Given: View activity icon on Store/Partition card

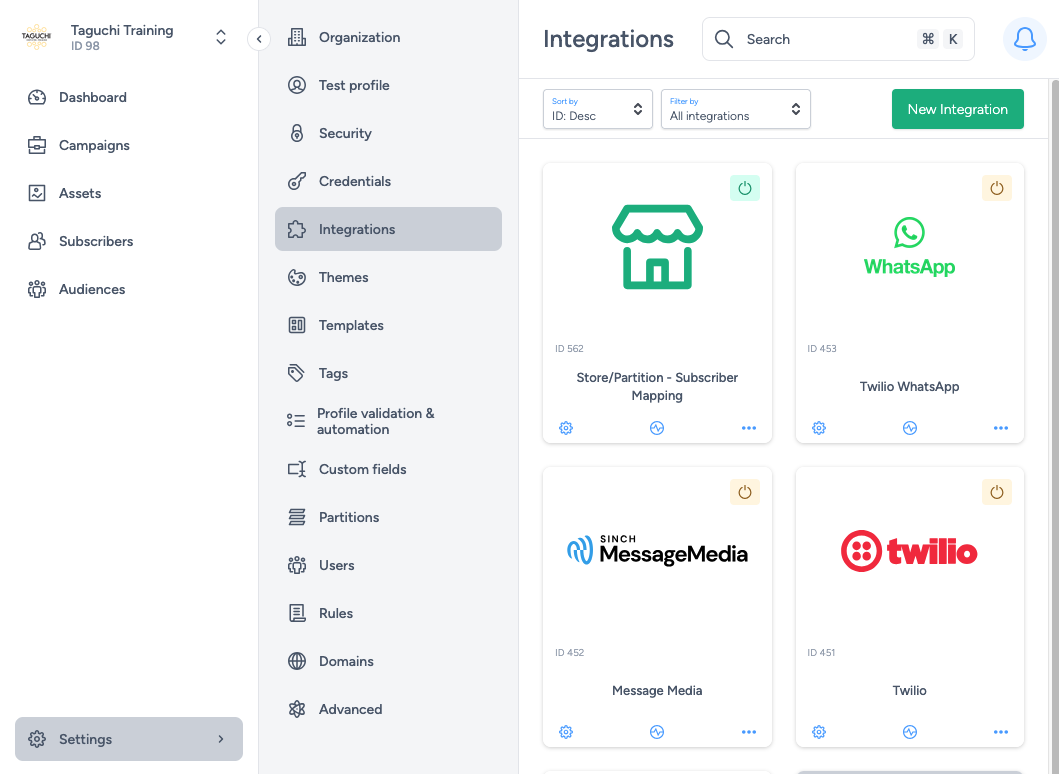Looking at the screenshot, I should [x=656, y=428].
